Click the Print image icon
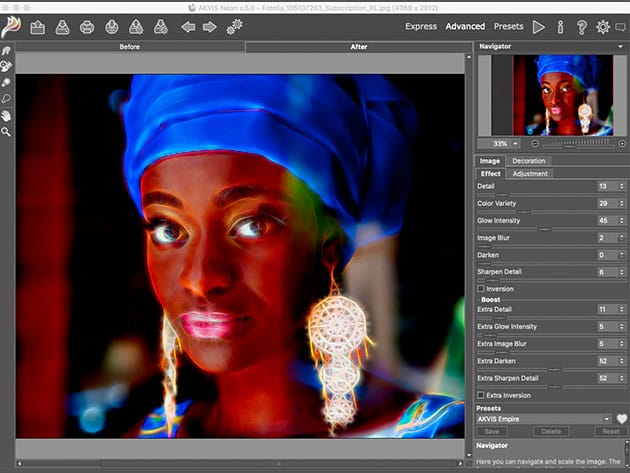This screenshot has height=473, width=630. 86,27
